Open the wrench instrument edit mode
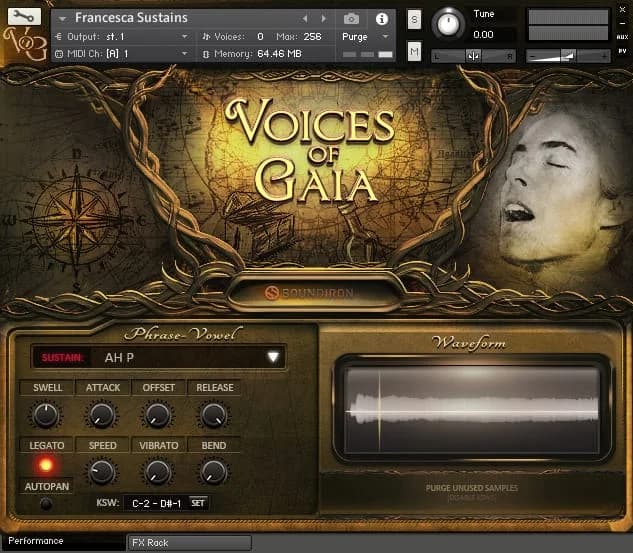633x553 pixels. tap(24, 16)
